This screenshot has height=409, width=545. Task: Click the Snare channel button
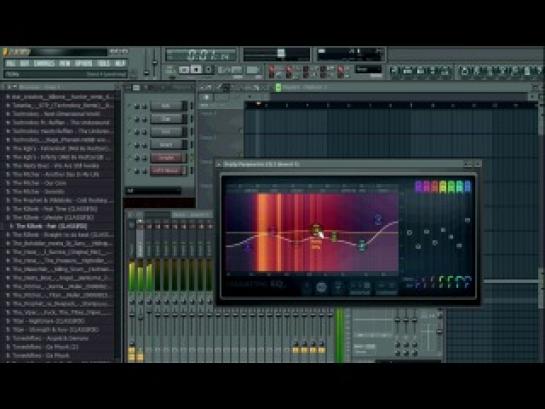[168, 145]
